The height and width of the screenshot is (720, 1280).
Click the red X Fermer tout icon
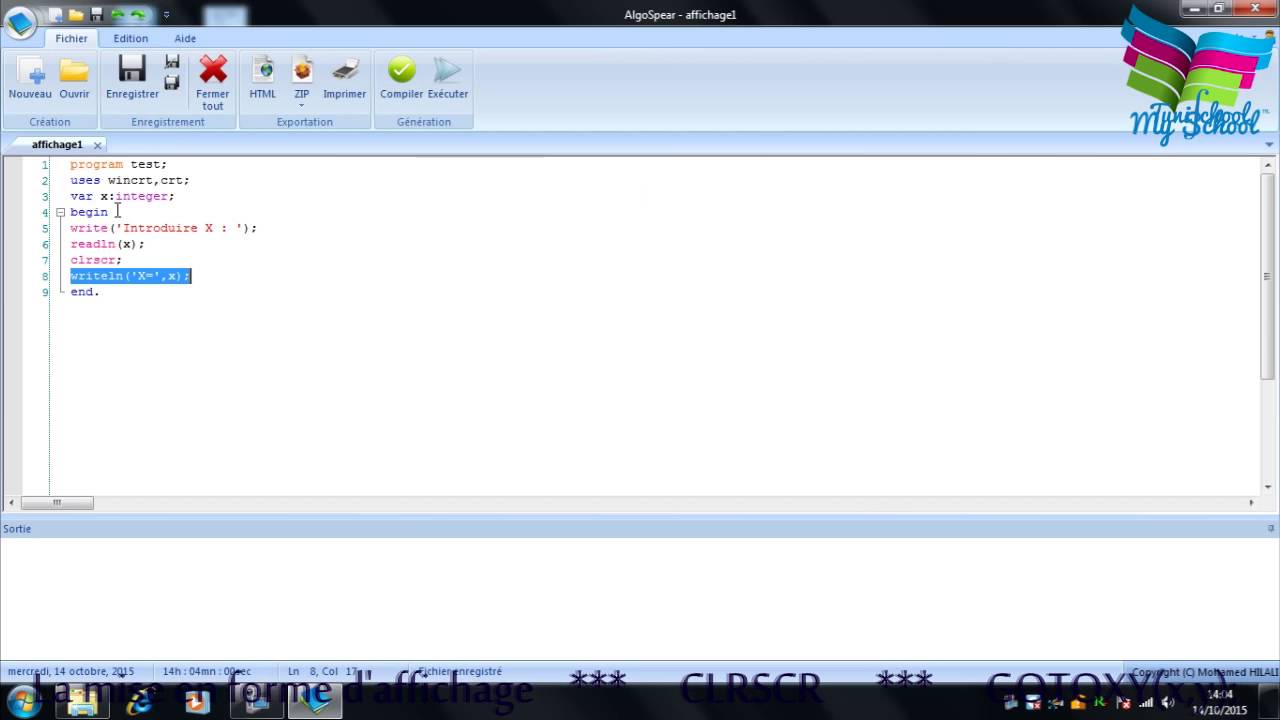click(x=213, y=69)
